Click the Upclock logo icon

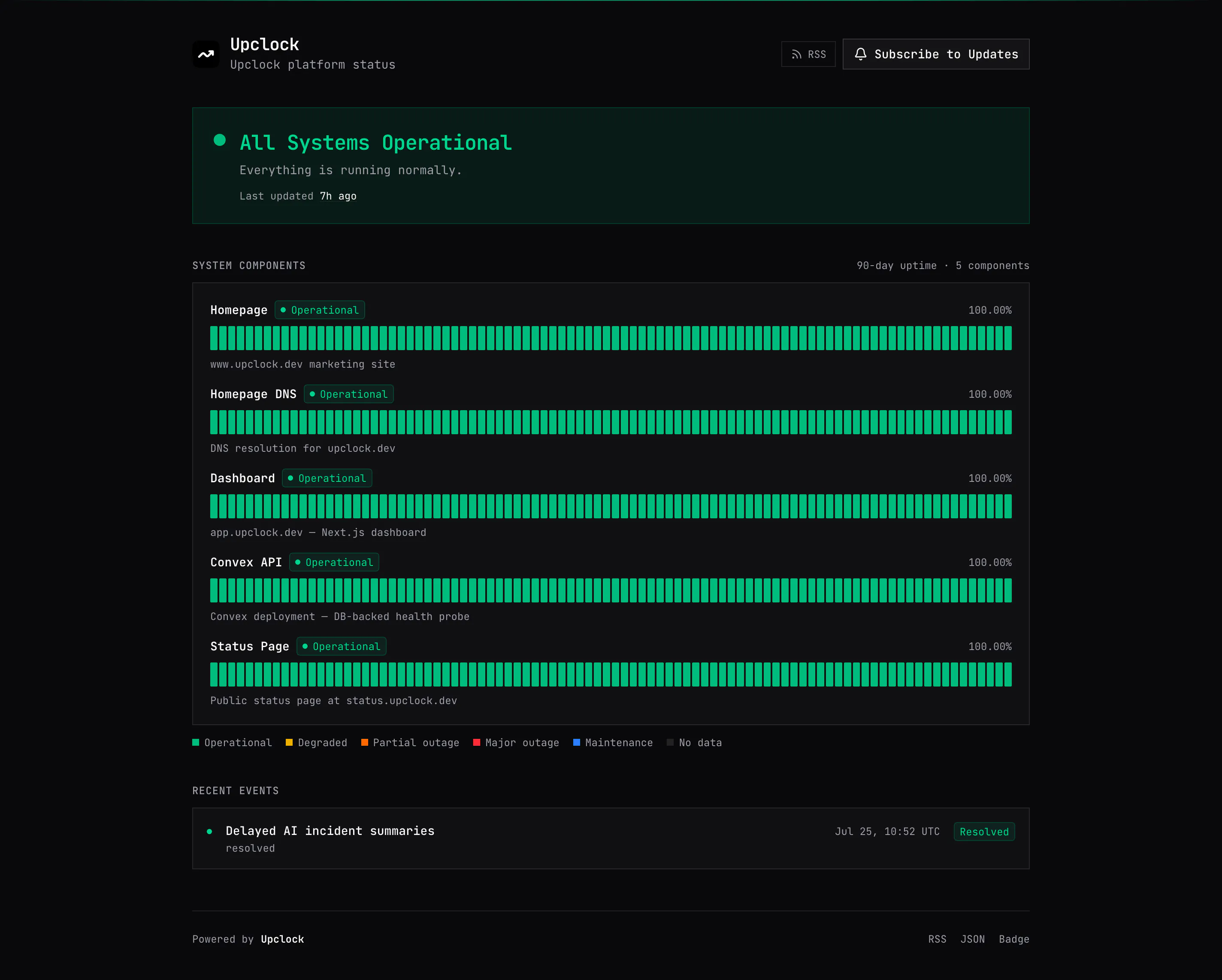(x=206, y=54)
